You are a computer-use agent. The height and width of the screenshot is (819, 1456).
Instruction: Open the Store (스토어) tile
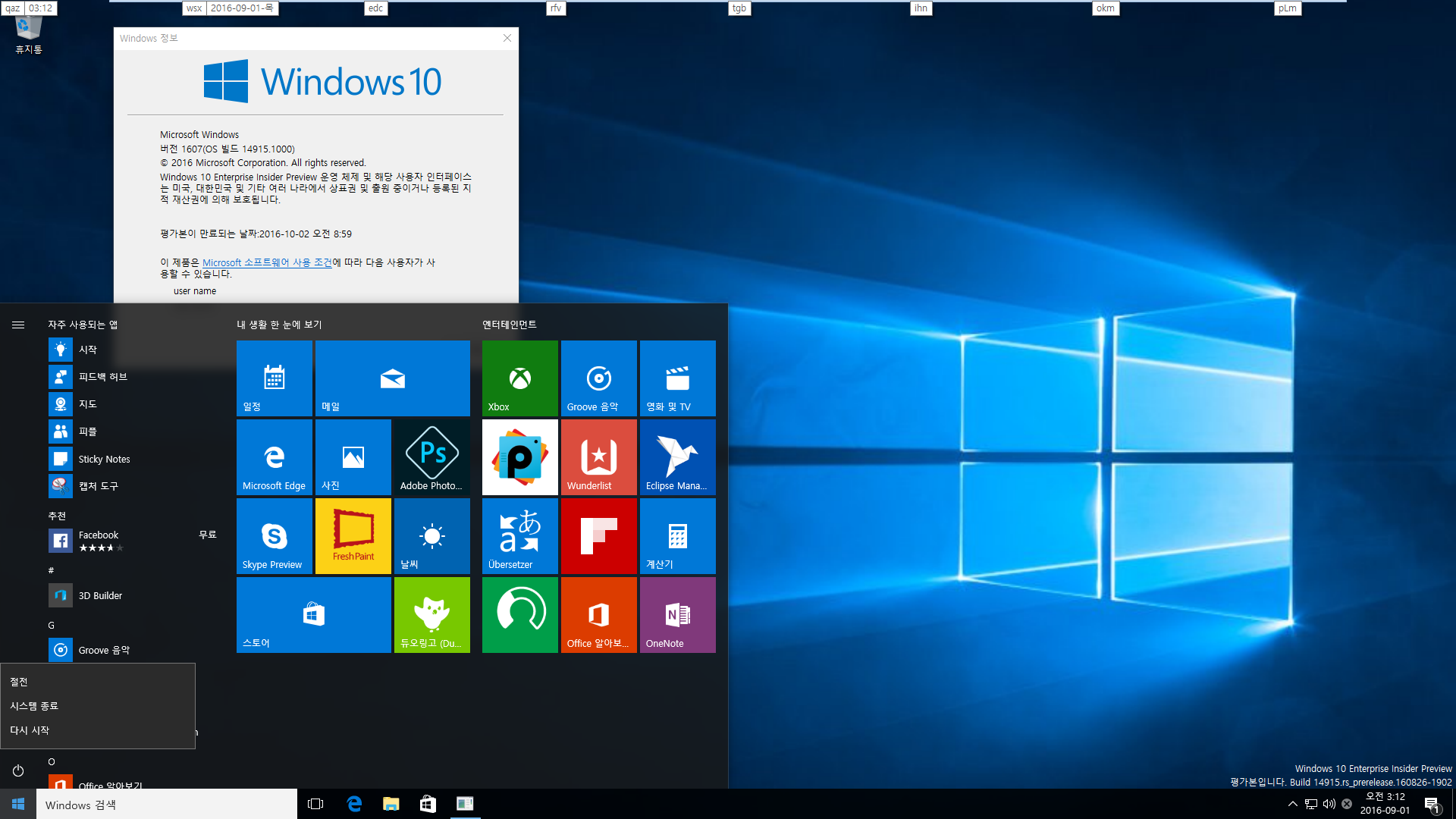[314, 615]
